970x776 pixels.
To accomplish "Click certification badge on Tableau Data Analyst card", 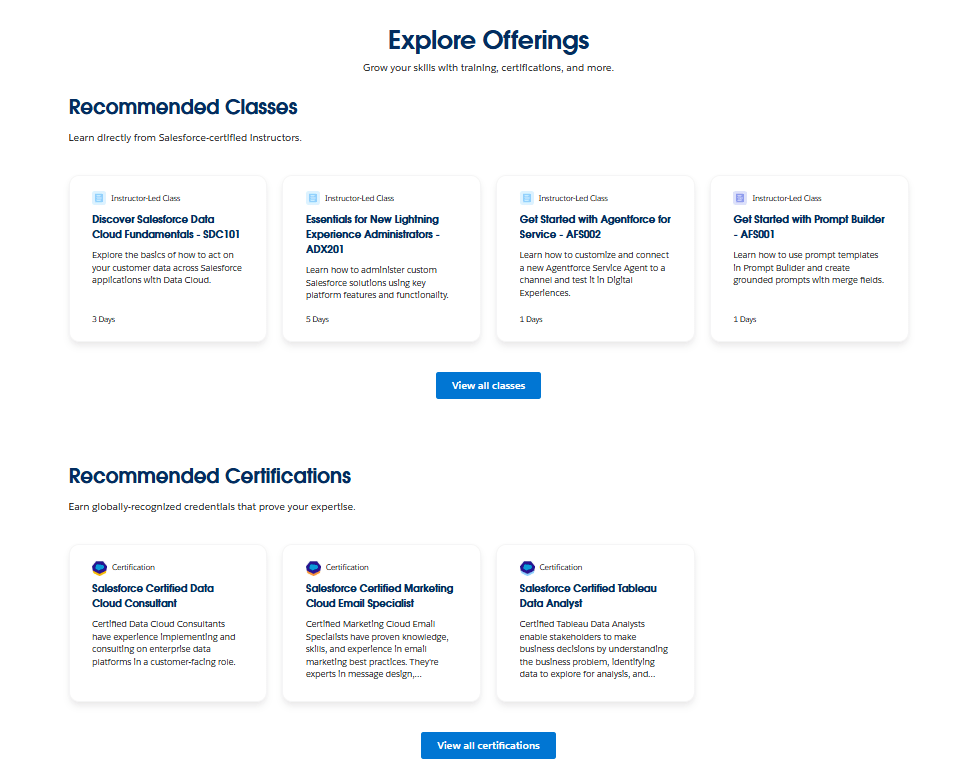I will pos(527,567).
